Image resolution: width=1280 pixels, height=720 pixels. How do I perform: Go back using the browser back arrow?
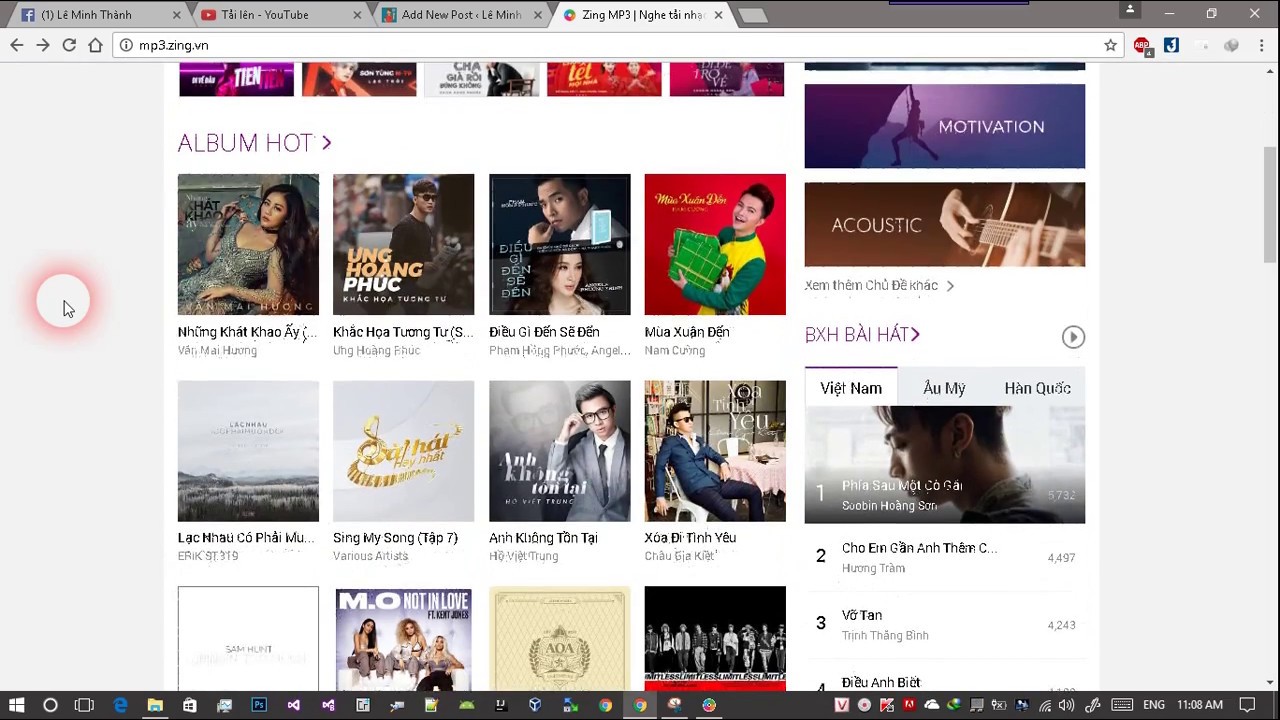17,45
